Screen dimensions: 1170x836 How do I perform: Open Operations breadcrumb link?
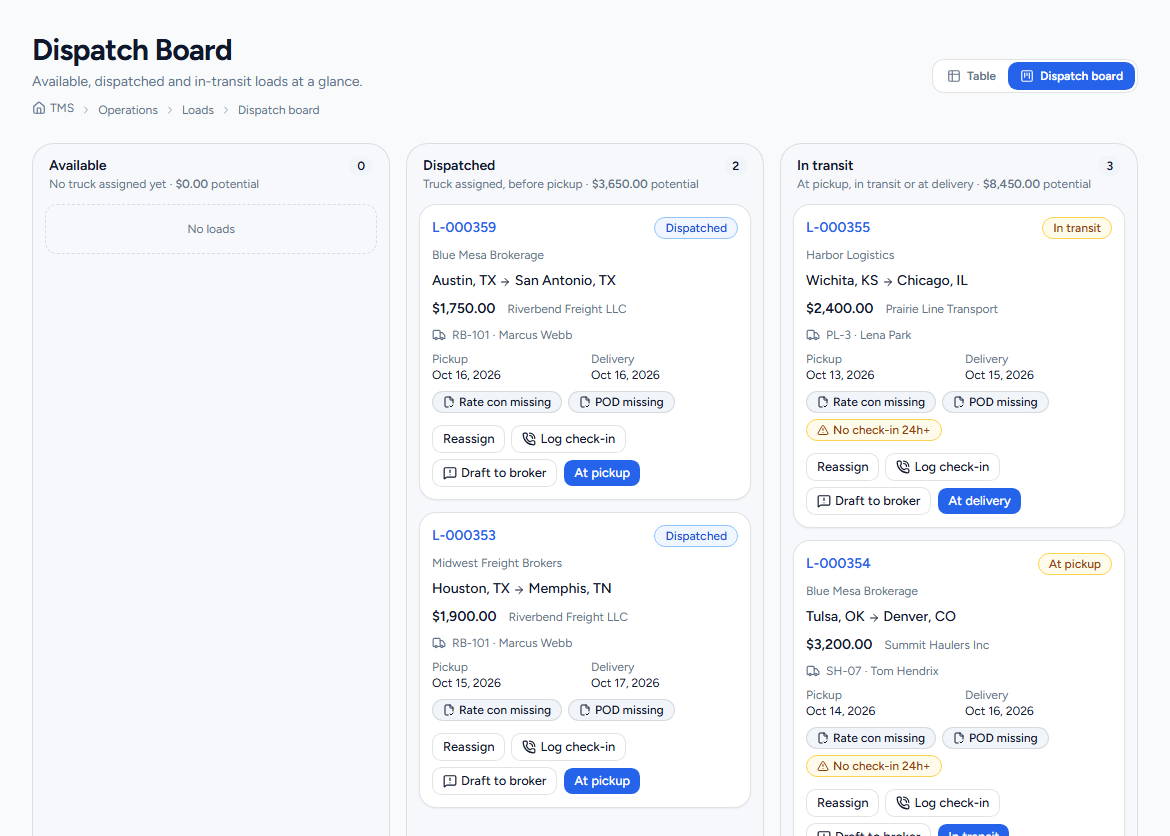pyautogui.click(x=128, y=110)
